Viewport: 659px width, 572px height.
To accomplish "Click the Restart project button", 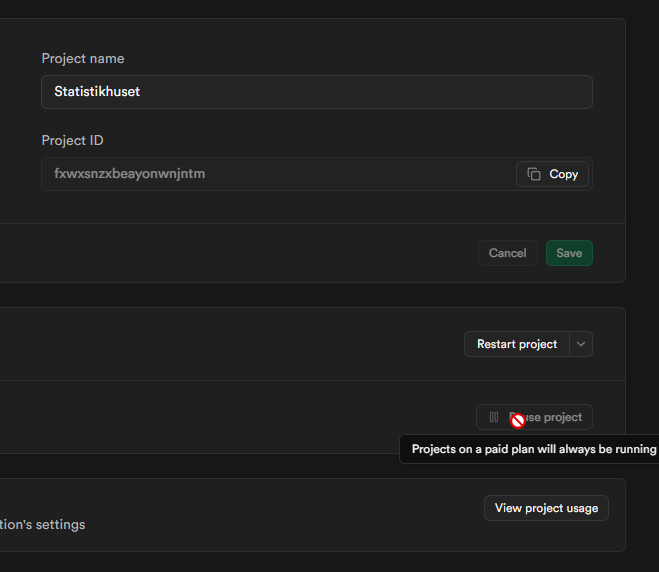I will tap(516, 344).
